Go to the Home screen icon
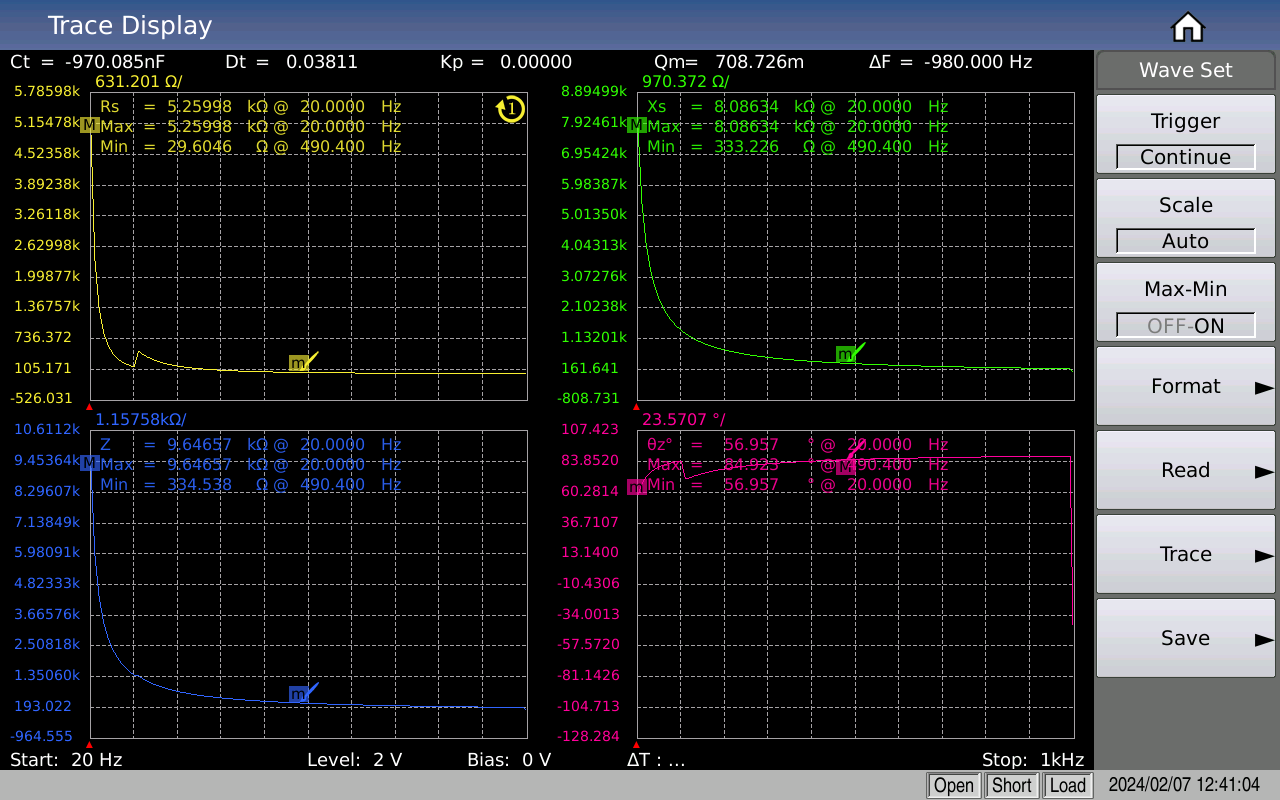Image resolution: width=1280 pixels, height=800 pixels. pos(1187,27)
